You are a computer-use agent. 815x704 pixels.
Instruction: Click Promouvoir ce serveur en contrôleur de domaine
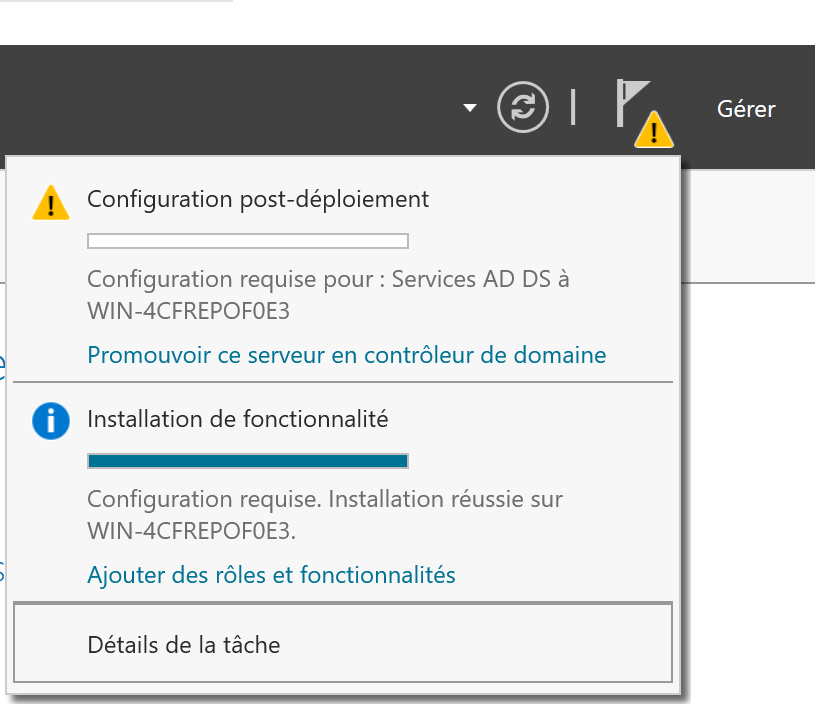point(346,355)
